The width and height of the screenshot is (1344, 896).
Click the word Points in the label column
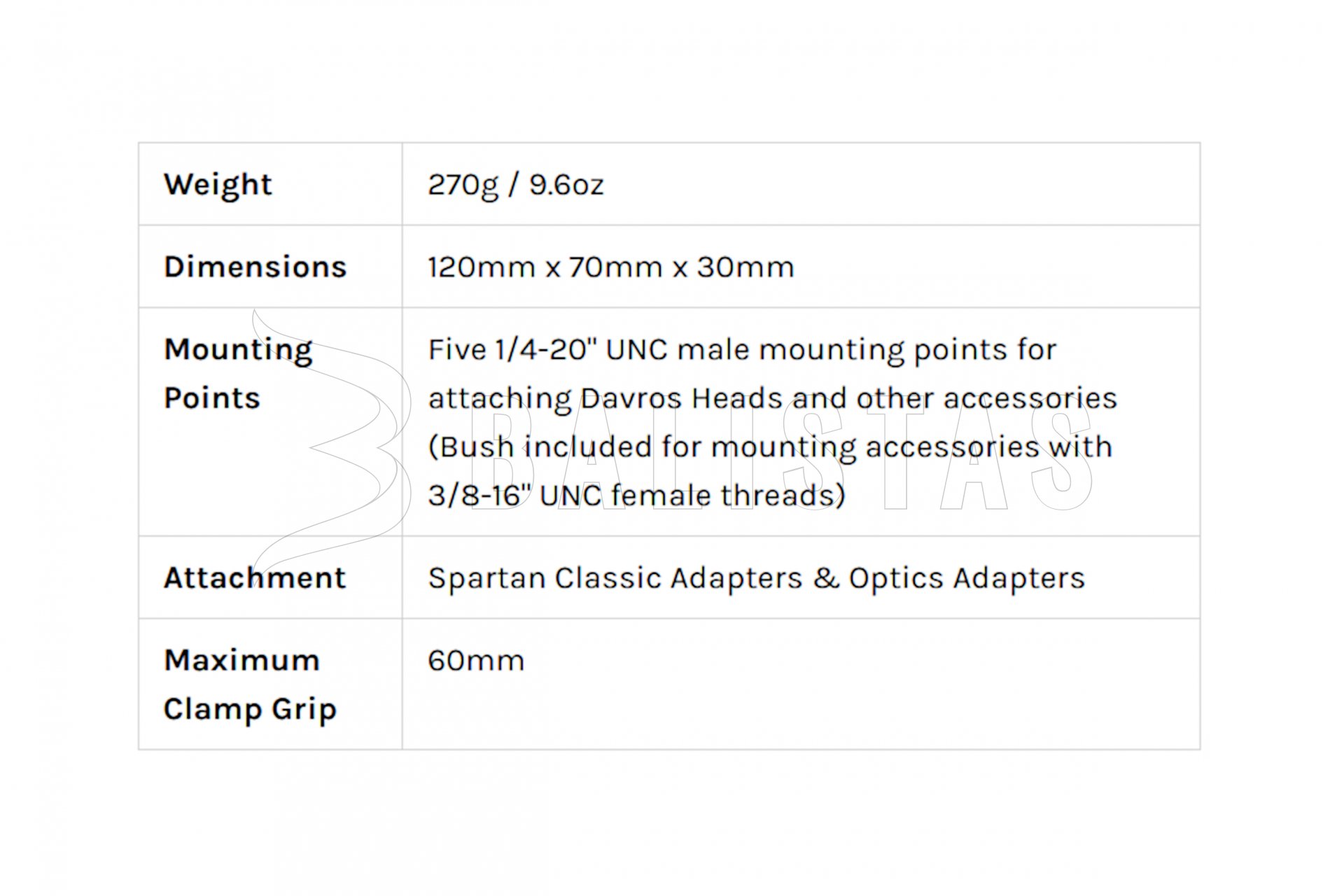[212, 398]
